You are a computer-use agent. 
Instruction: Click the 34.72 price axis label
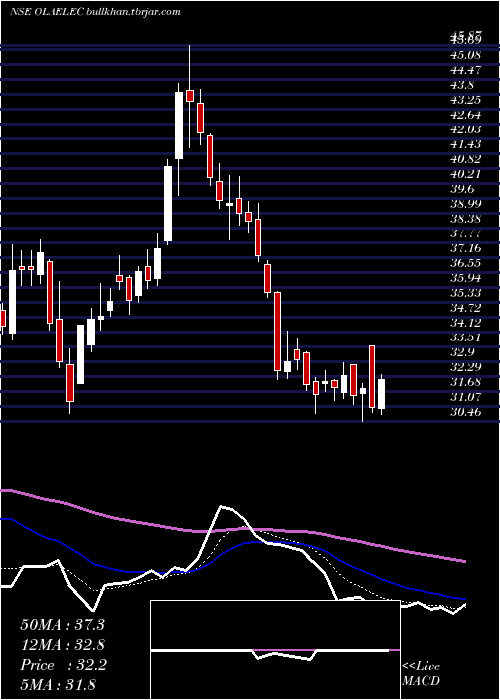click(x=467, y=308)
